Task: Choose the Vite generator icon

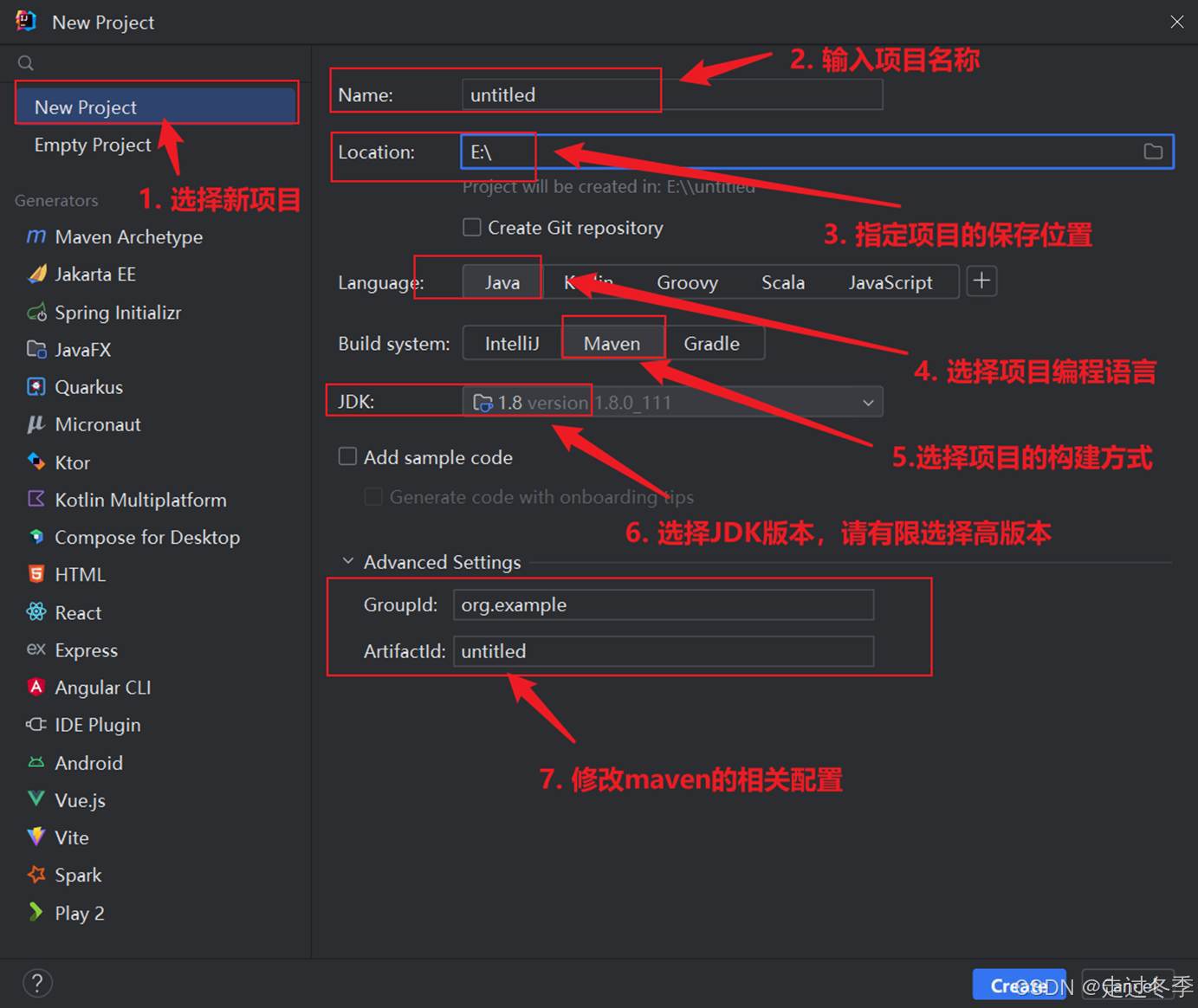Action: click(x=36, y=837)
